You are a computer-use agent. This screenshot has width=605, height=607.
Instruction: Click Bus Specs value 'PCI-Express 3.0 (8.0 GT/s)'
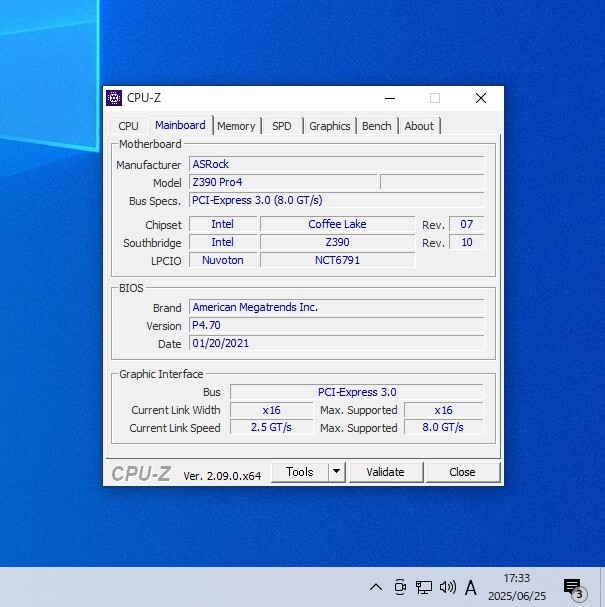[336, 200]
